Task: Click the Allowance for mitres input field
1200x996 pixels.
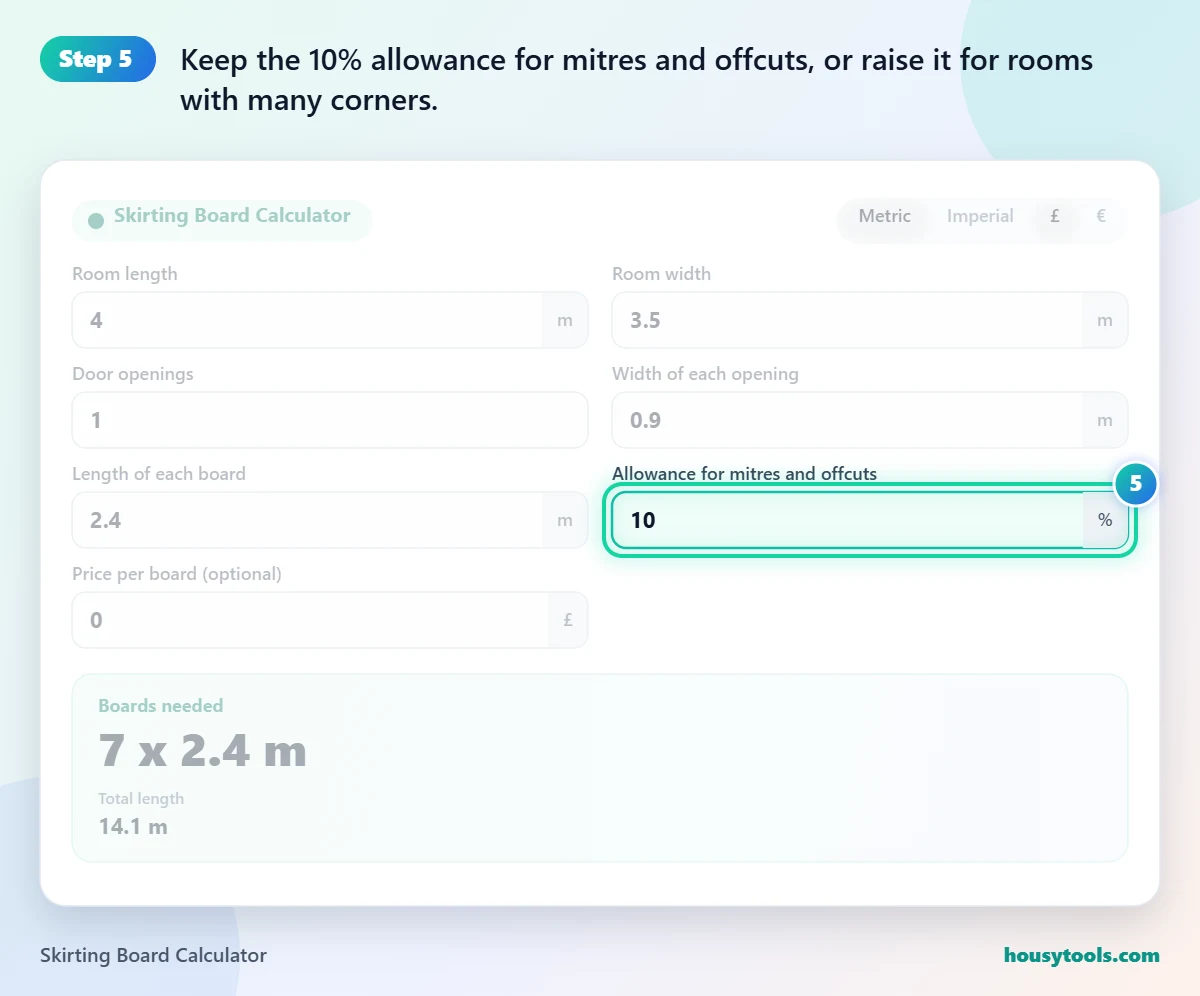Action: [870, 520]
